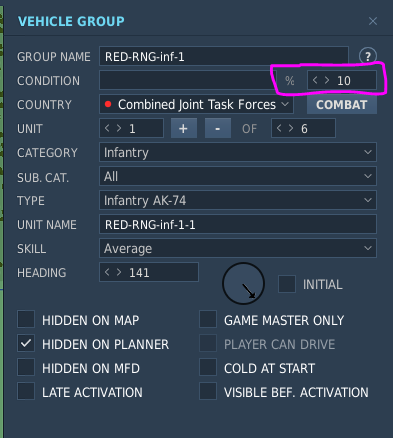Open the help question mark icon
Viewport: 393px width, 438px height.
368,56
